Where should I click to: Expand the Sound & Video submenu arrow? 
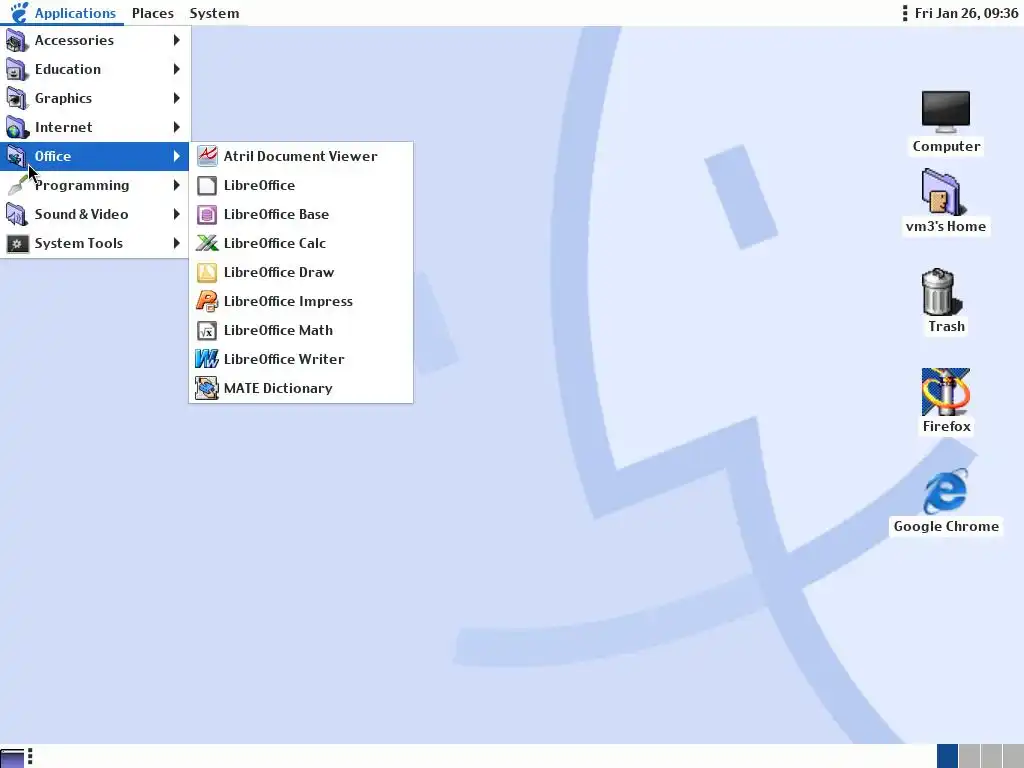176,214
